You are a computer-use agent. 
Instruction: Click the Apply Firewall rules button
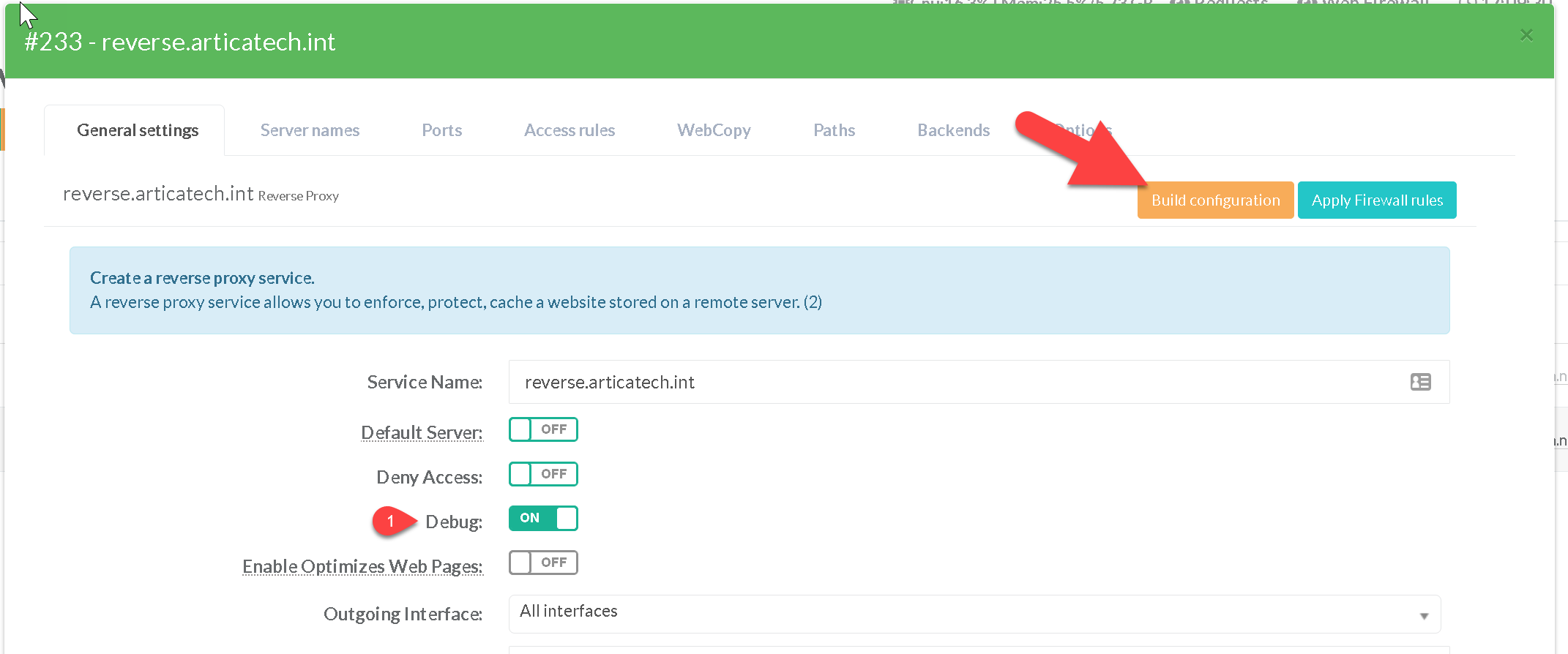(x=1376, y=200)
